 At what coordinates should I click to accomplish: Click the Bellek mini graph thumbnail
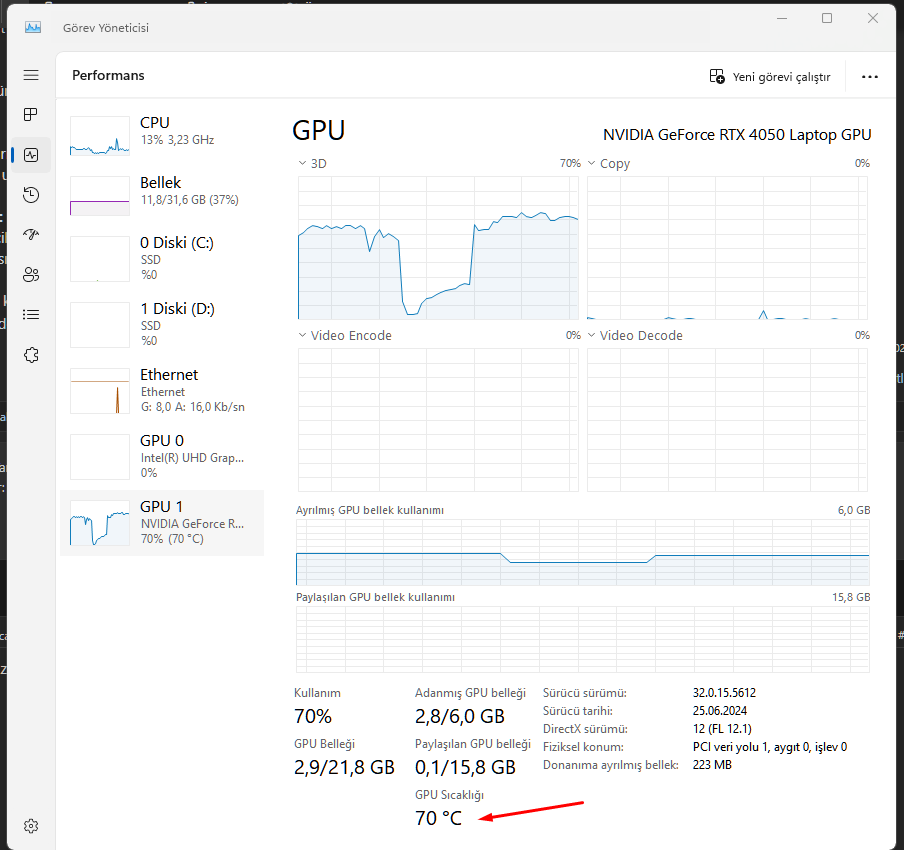coord(100,196)
